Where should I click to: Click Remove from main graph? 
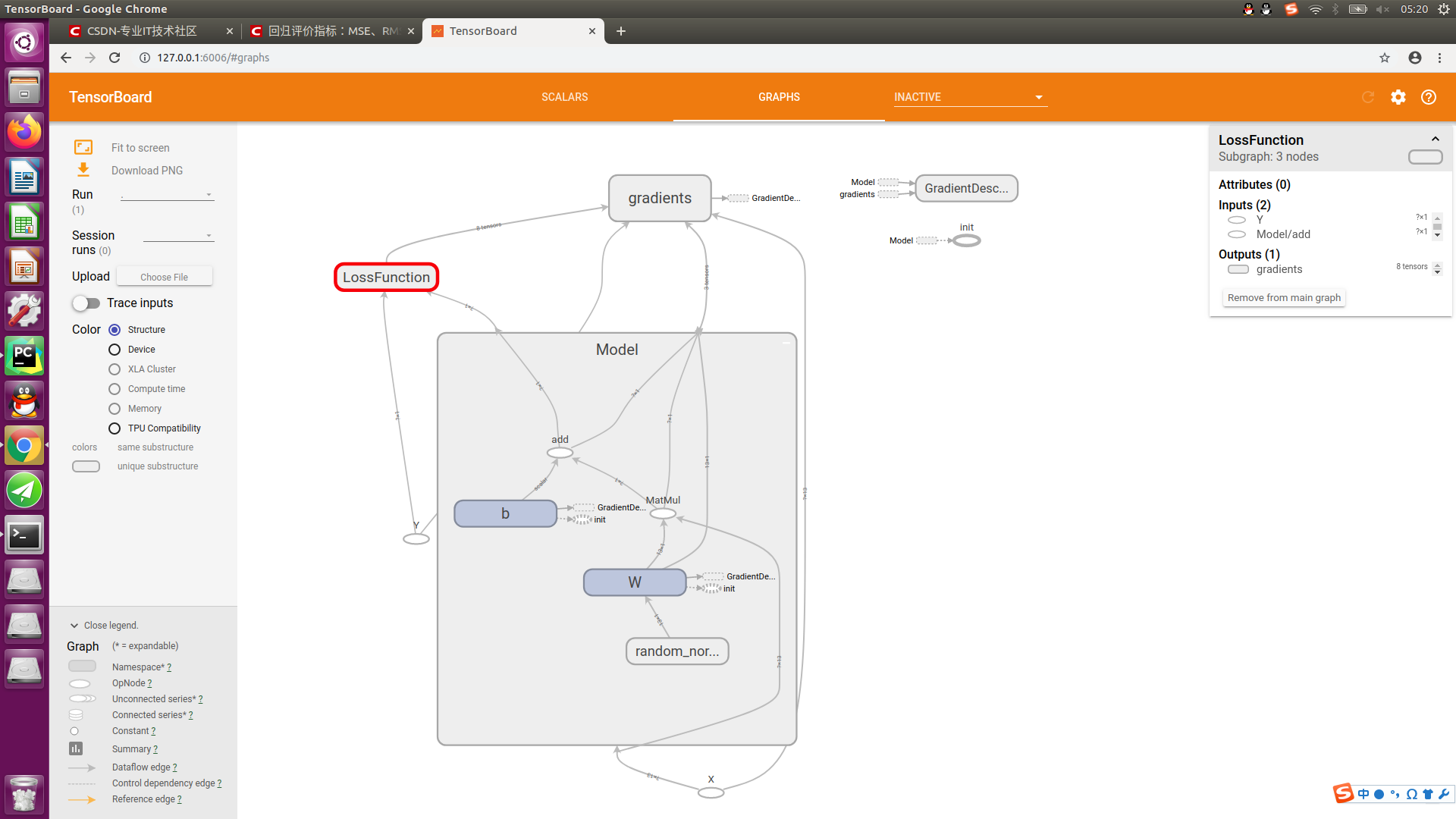point(1283,297)
